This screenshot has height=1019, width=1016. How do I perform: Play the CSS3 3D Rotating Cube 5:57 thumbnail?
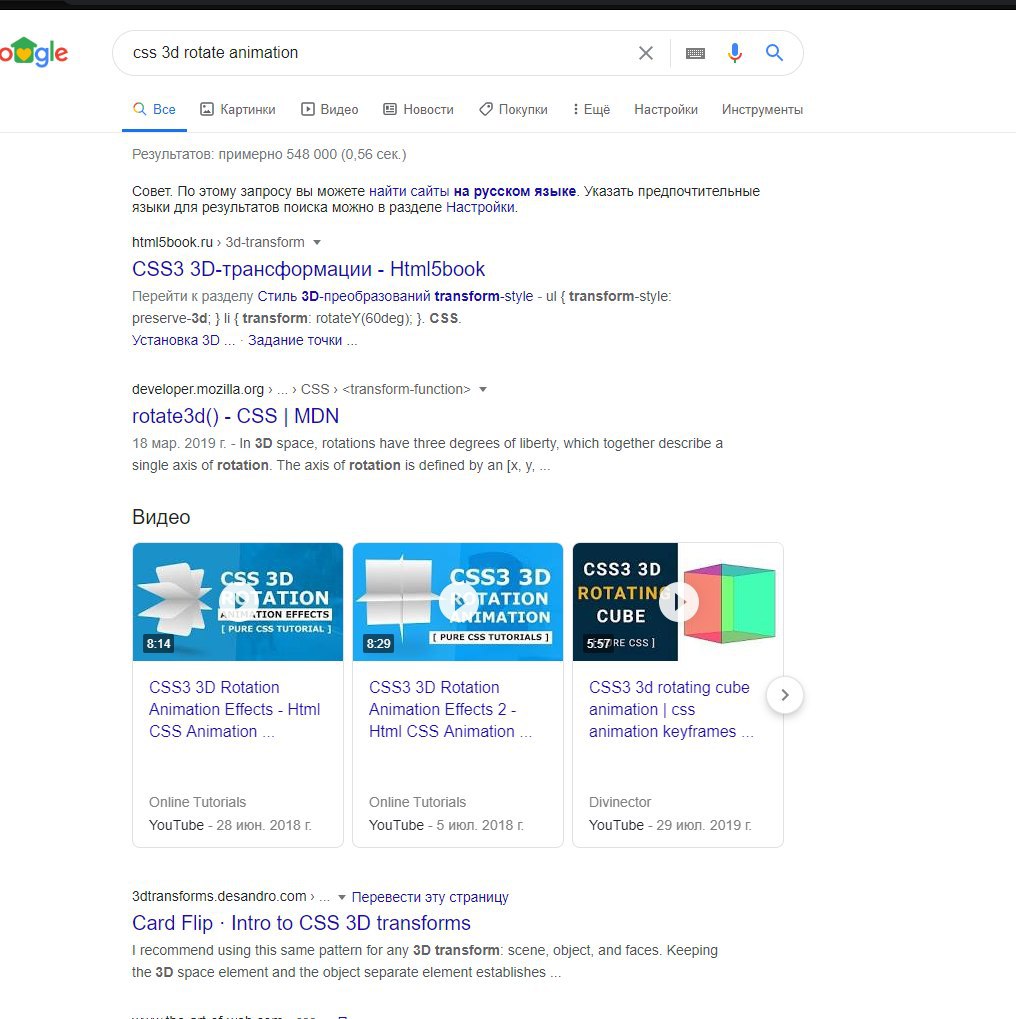point(678,602)
